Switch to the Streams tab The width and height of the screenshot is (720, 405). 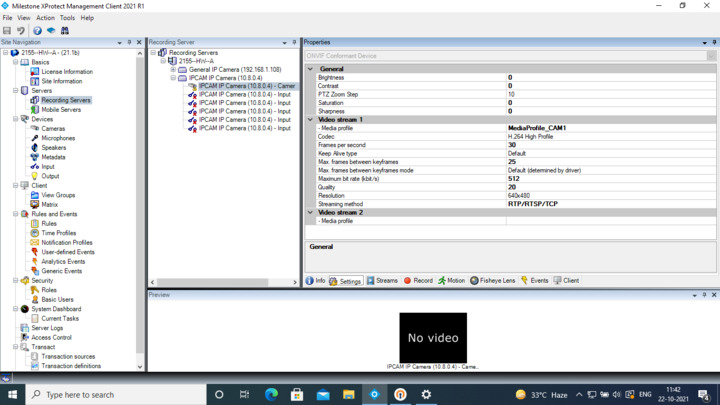(381, 281)
